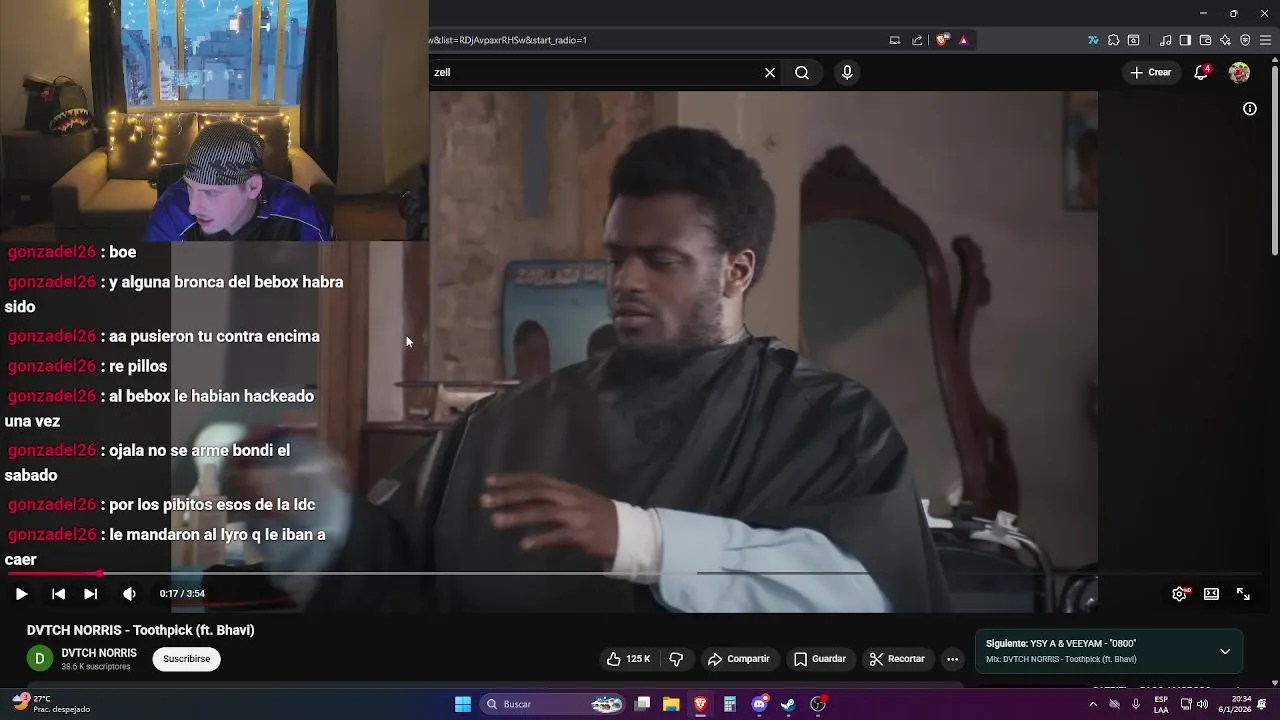Image resolution: width=1280 pixels, height=720 pixels.
Task: Expand the Siguiente playlist panel chevron
Action: 1225,651
